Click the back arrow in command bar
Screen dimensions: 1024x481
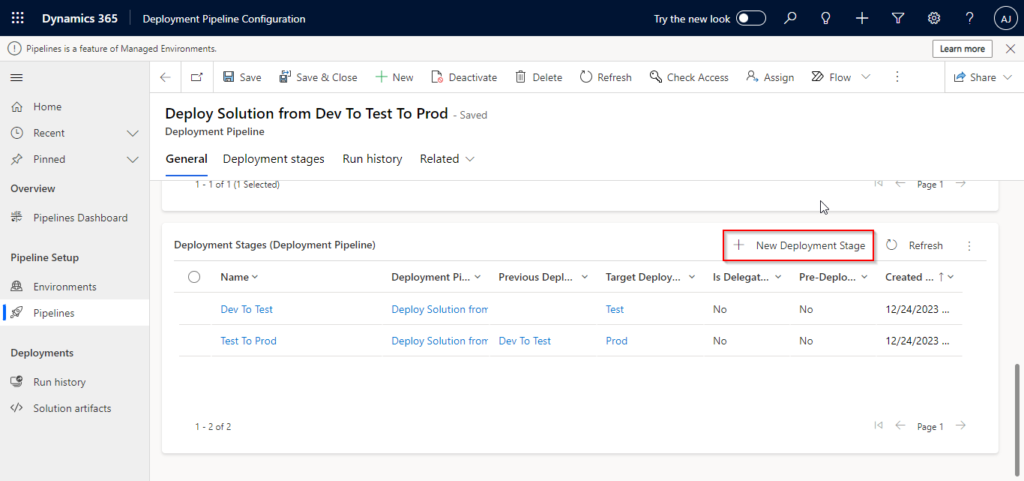click(x=165, y=77)
